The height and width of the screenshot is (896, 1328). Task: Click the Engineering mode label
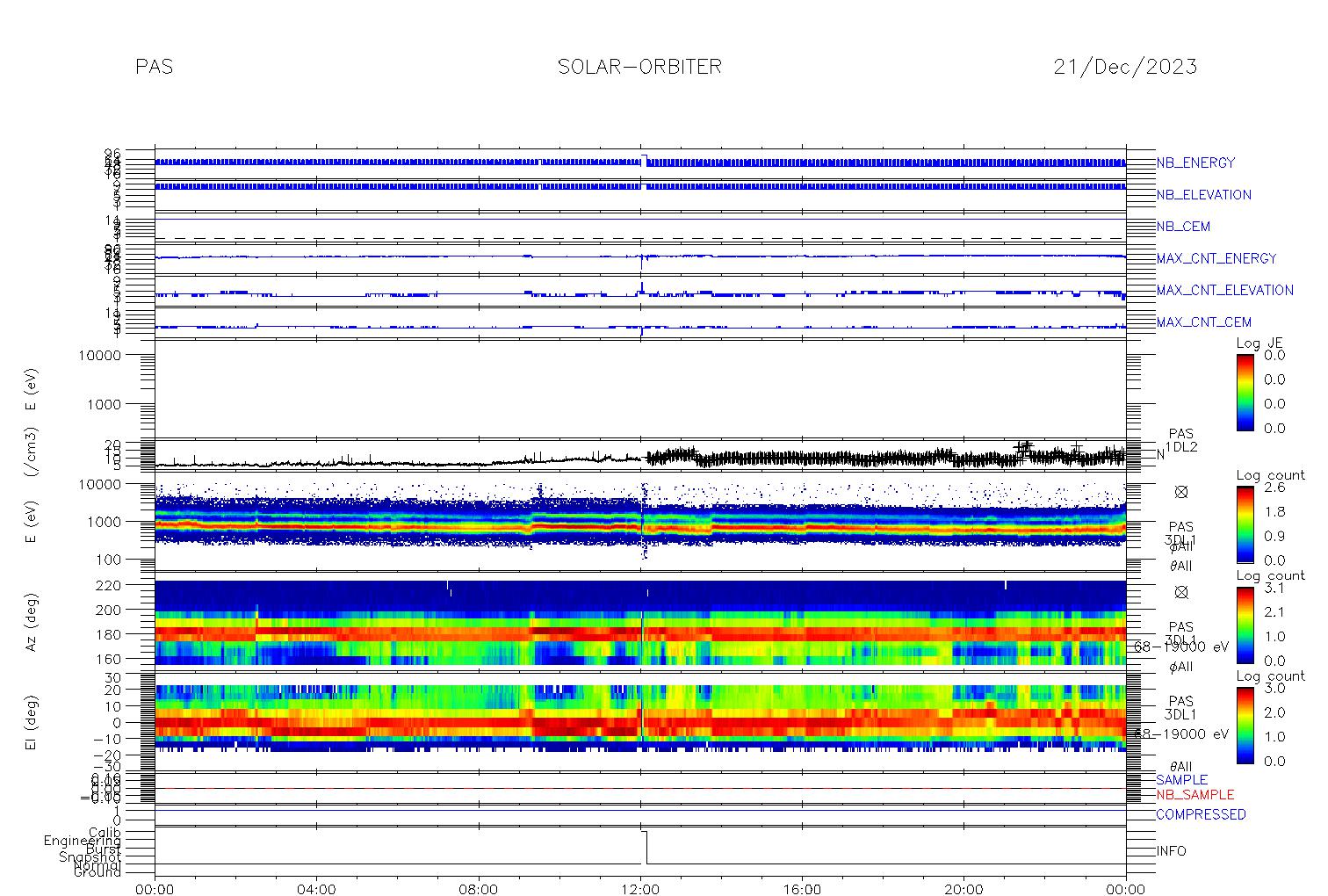coord(83,842)
